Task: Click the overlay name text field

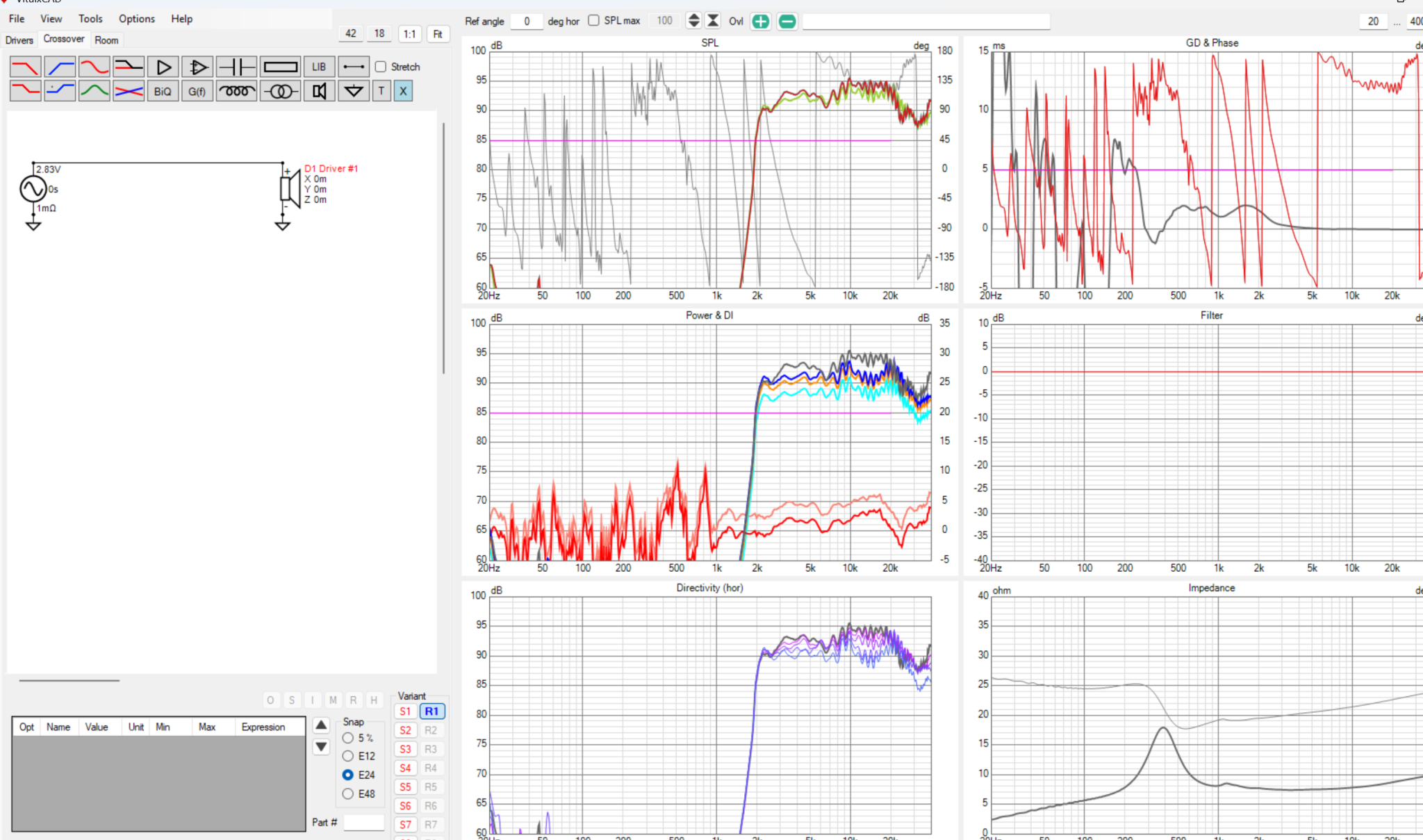Action: (926, 22)
